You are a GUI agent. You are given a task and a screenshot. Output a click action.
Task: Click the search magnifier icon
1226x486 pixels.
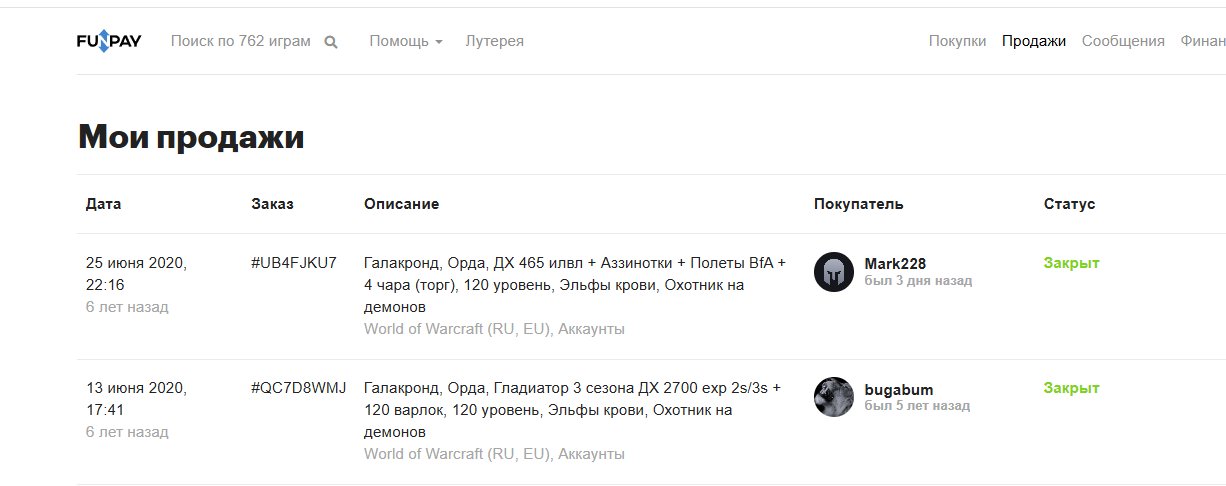point(331,42)
